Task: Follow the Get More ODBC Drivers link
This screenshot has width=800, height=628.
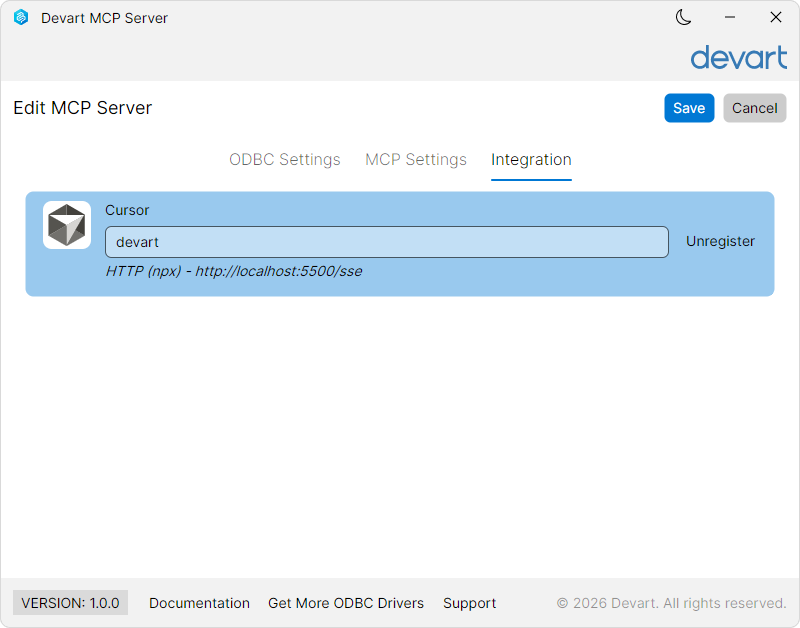Action: 346,603
